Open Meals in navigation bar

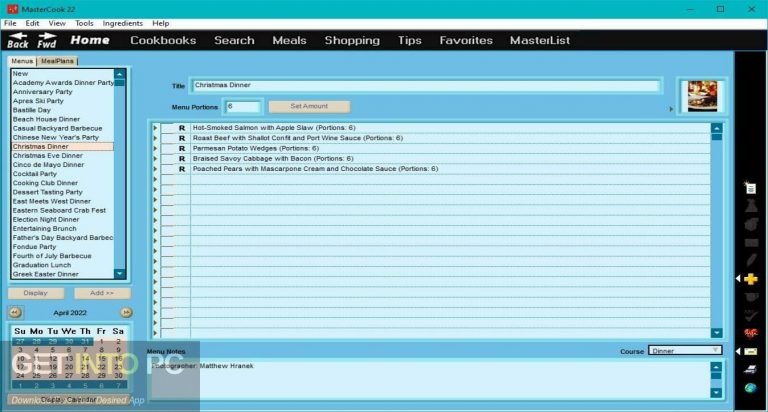point(289,40)
